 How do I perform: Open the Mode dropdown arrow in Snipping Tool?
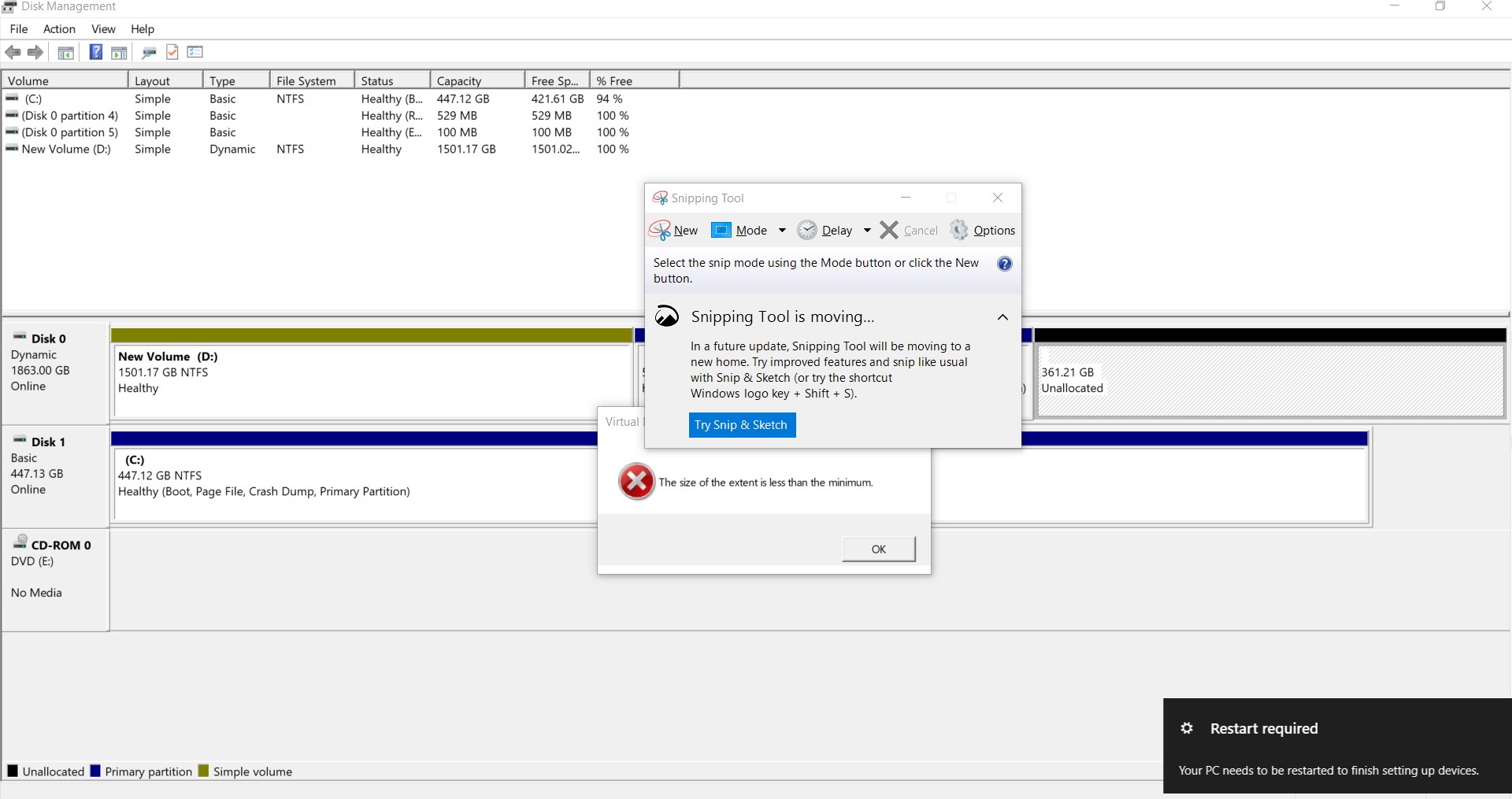click(x=782, y=230)
